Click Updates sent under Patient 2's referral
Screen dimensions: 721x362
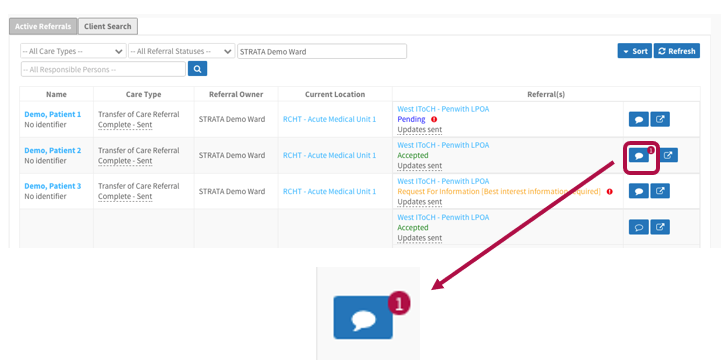tap(419, 166)
